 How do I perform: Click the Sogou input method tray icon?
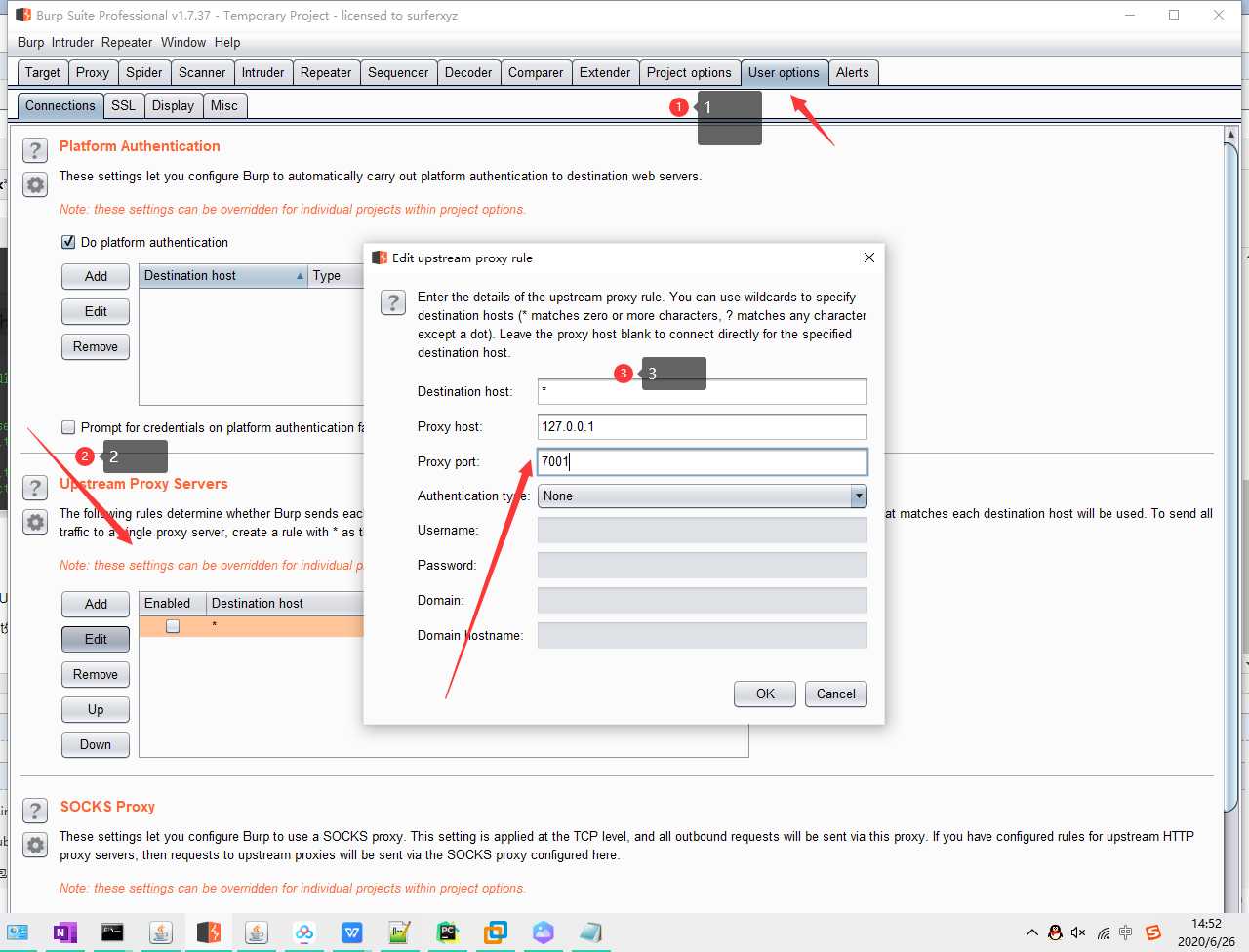tap(1153, 932)
